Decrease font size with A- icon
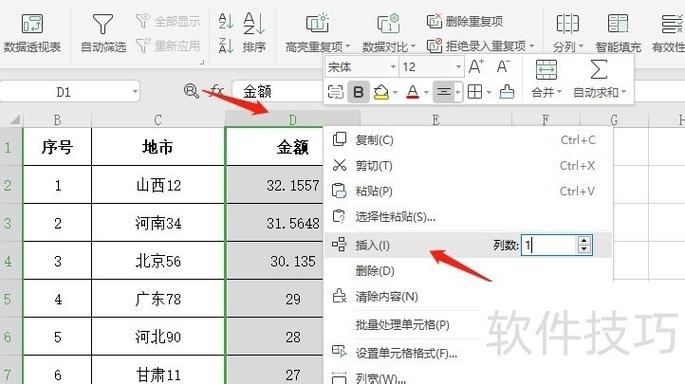 tap(503, 67)
